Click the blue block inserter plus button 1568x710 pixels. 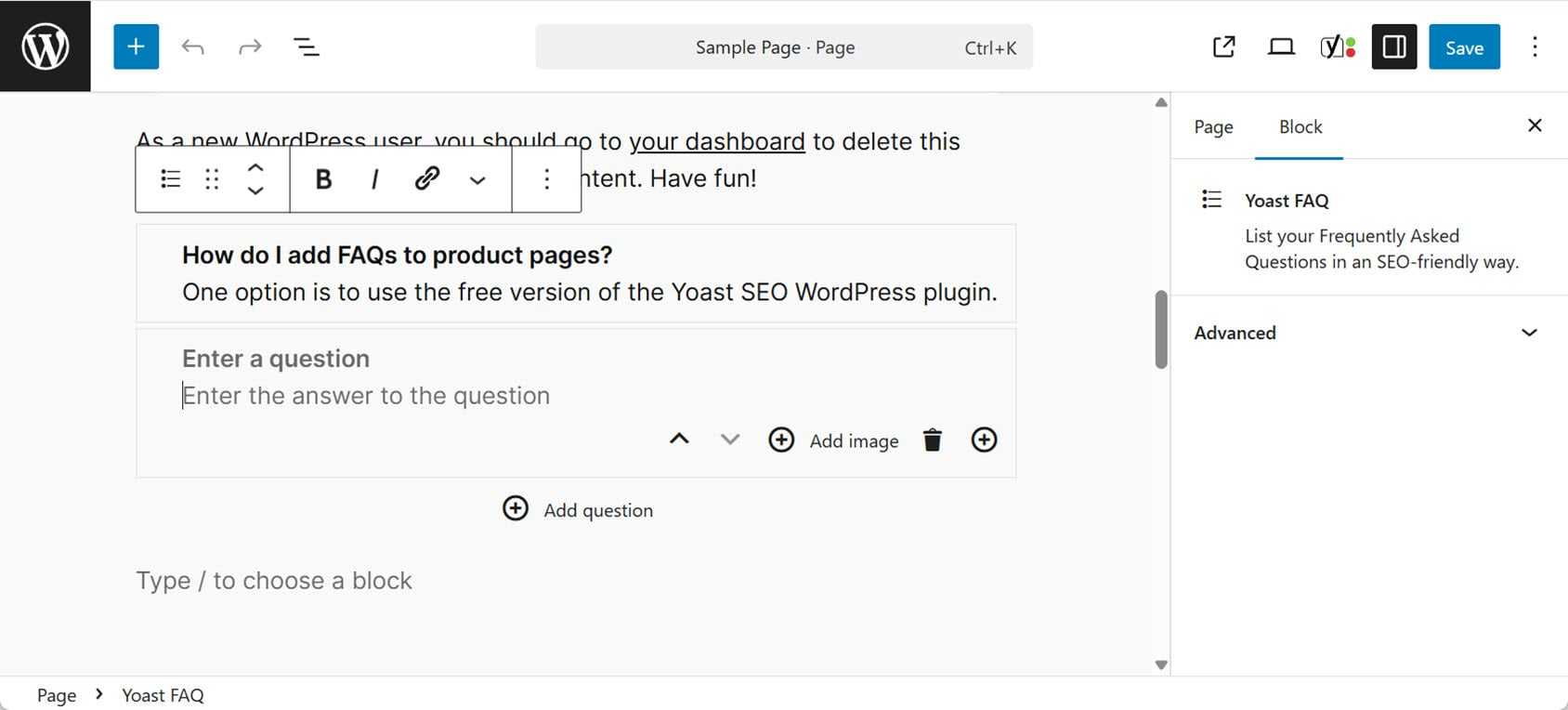[x=136, y=46]
